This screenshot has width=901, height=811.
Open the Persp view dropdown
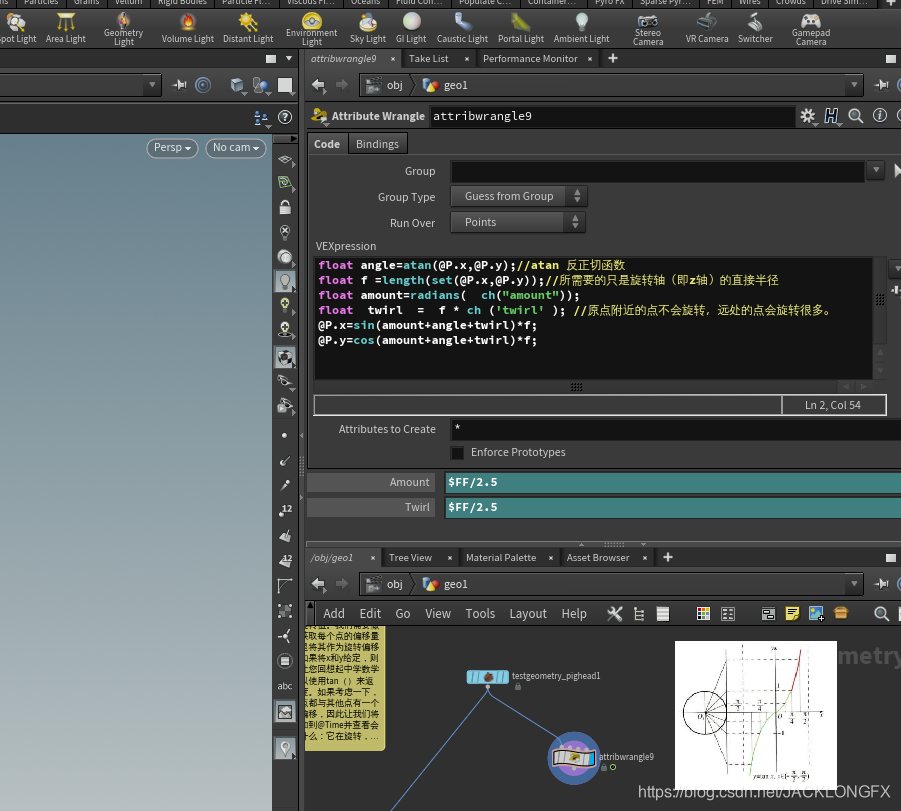(x=172, y=148)
